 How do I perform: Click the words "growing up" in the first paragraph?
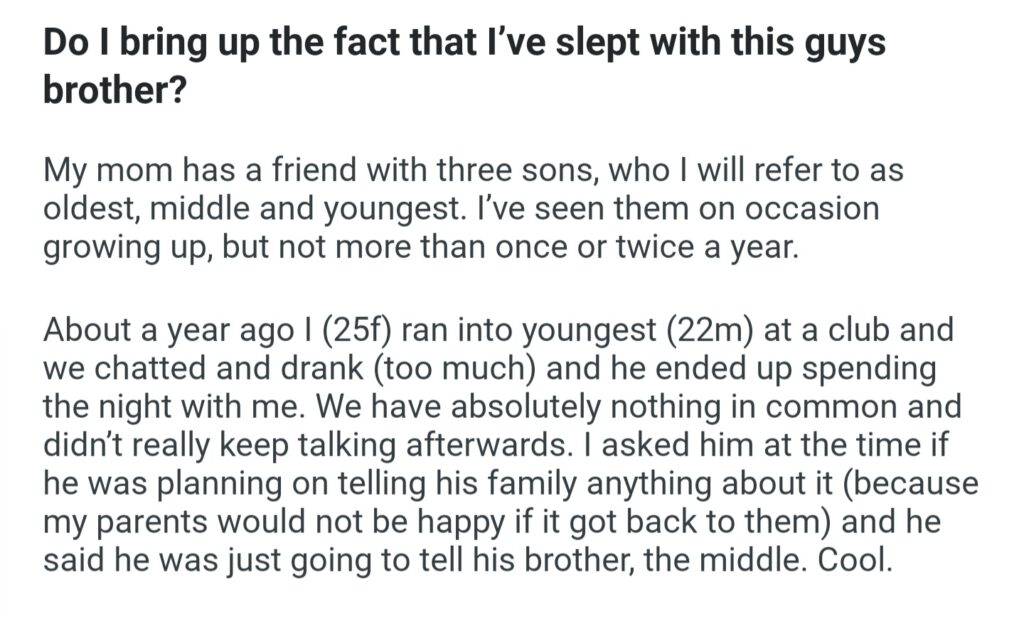click(x=130, y=247)
